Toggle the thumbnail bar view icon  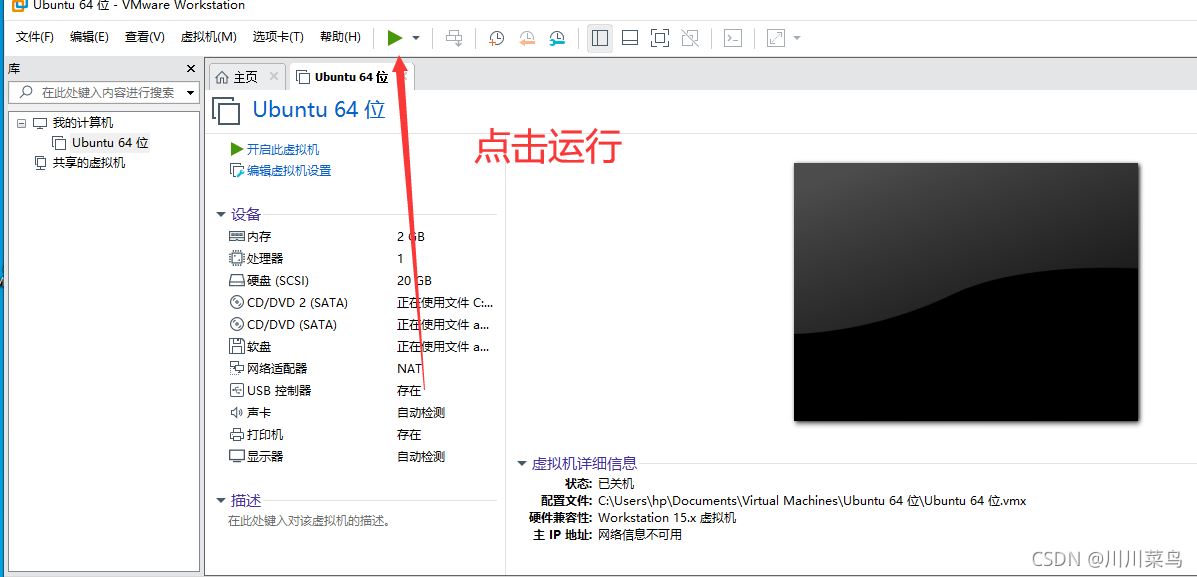coord(630,37)
